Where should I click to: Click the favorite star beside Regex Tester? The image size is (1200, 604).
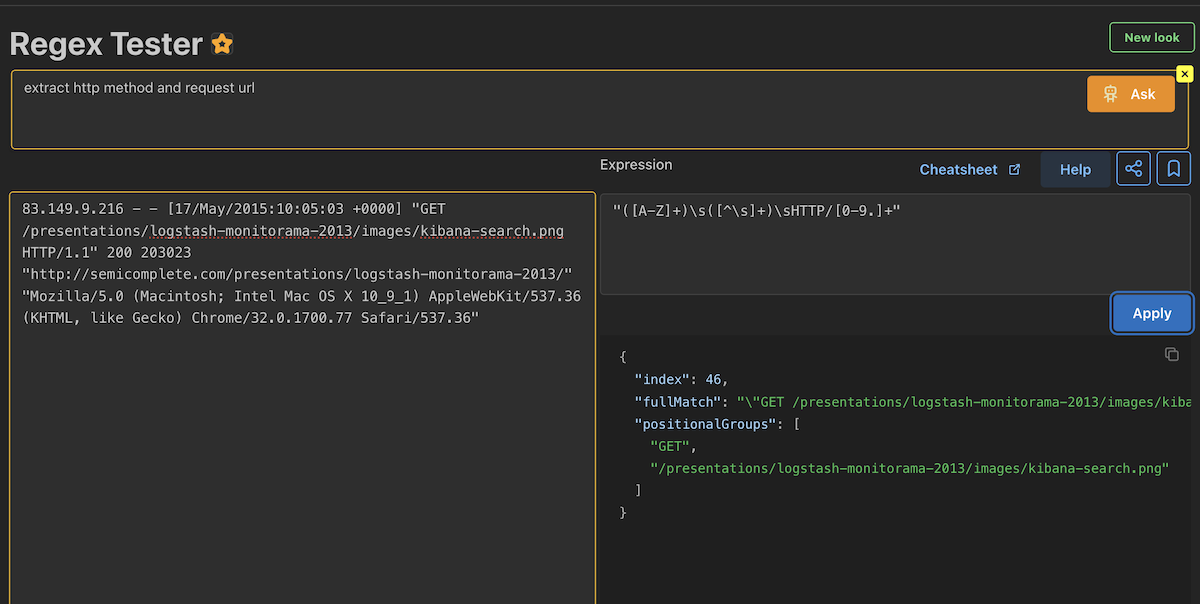click(x=222, y=44)
